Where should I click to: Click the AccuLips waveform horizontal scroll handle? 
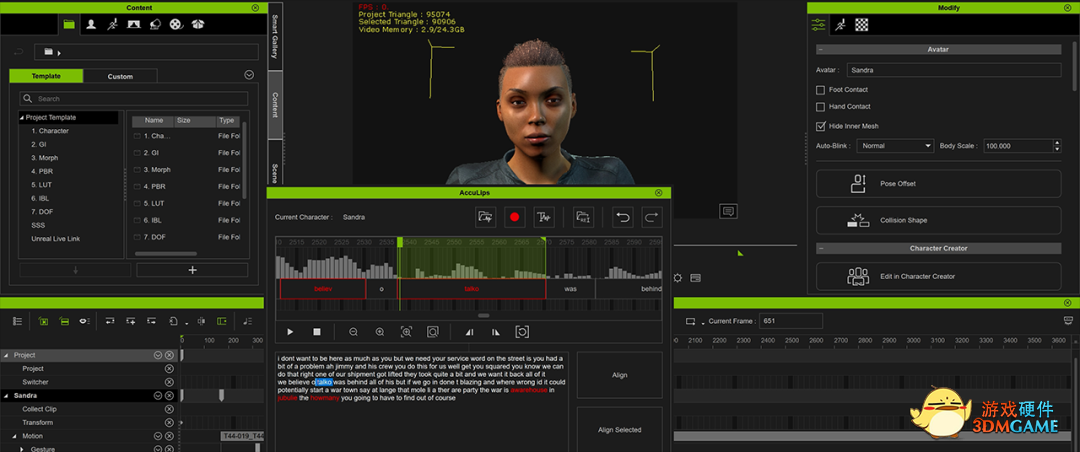(x=484, y=316)
